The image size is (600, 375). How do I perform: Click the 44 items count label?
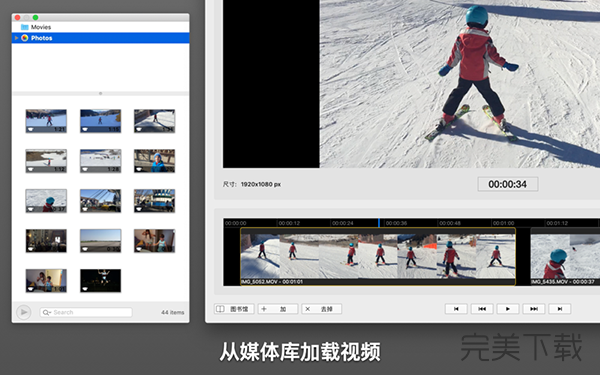[173, 312]
